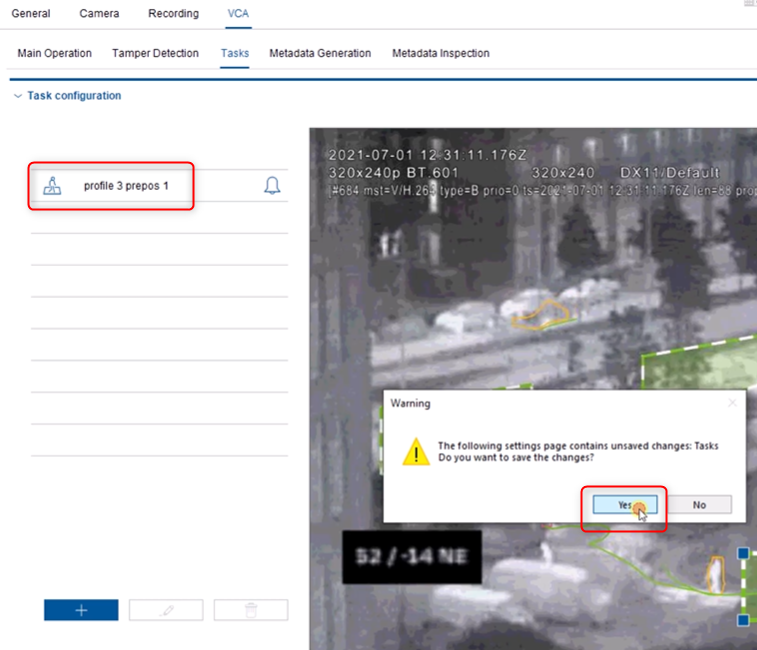
Task: Click the yellow warning triangle in the dialog
Action: pos(416,451)
